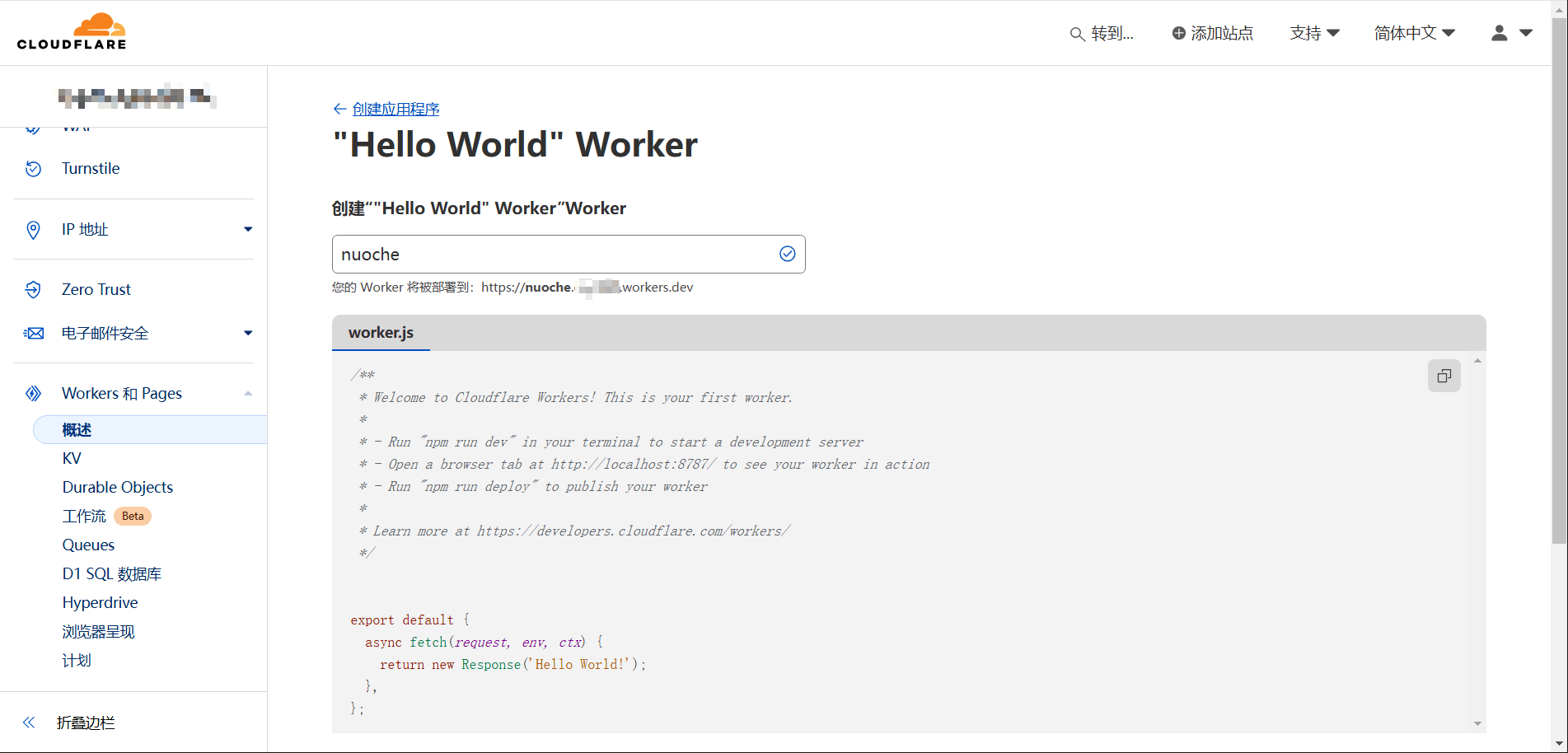Viewport: 1568px width, 753px height.
Task: Collapse the Workers 和 Pages section
Action: click(248, 393)
